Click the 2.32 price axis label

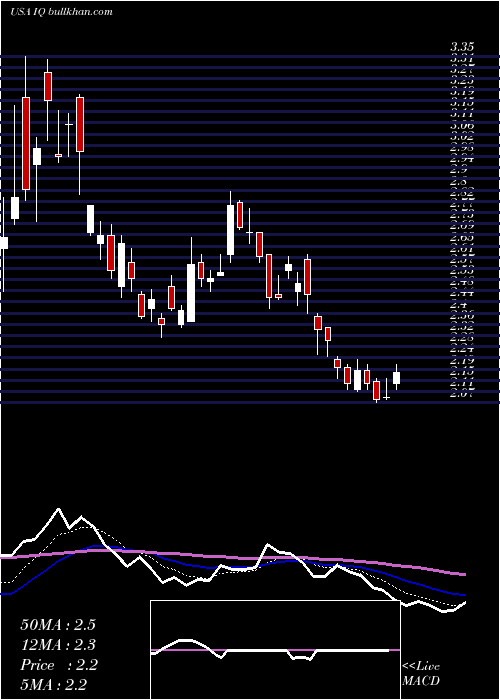(462, 327)
